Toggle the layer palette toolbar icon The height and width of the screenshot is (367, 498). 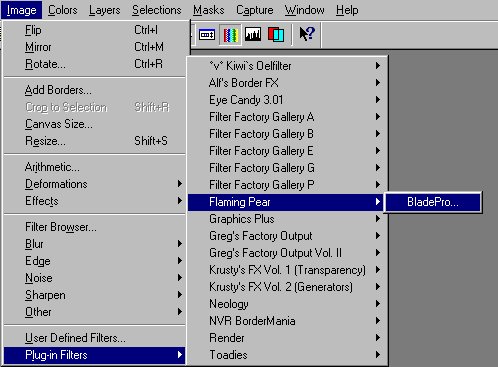pos(276,34)
